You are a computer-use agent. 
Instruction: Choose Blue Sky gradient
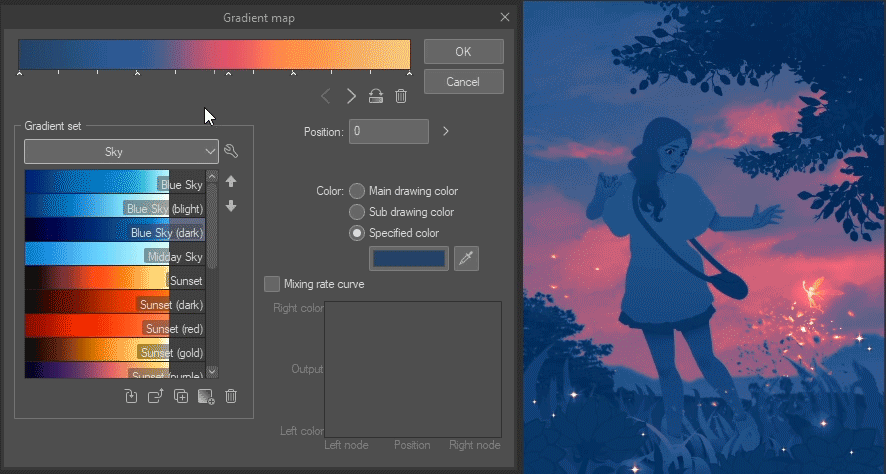click(115, 182)
